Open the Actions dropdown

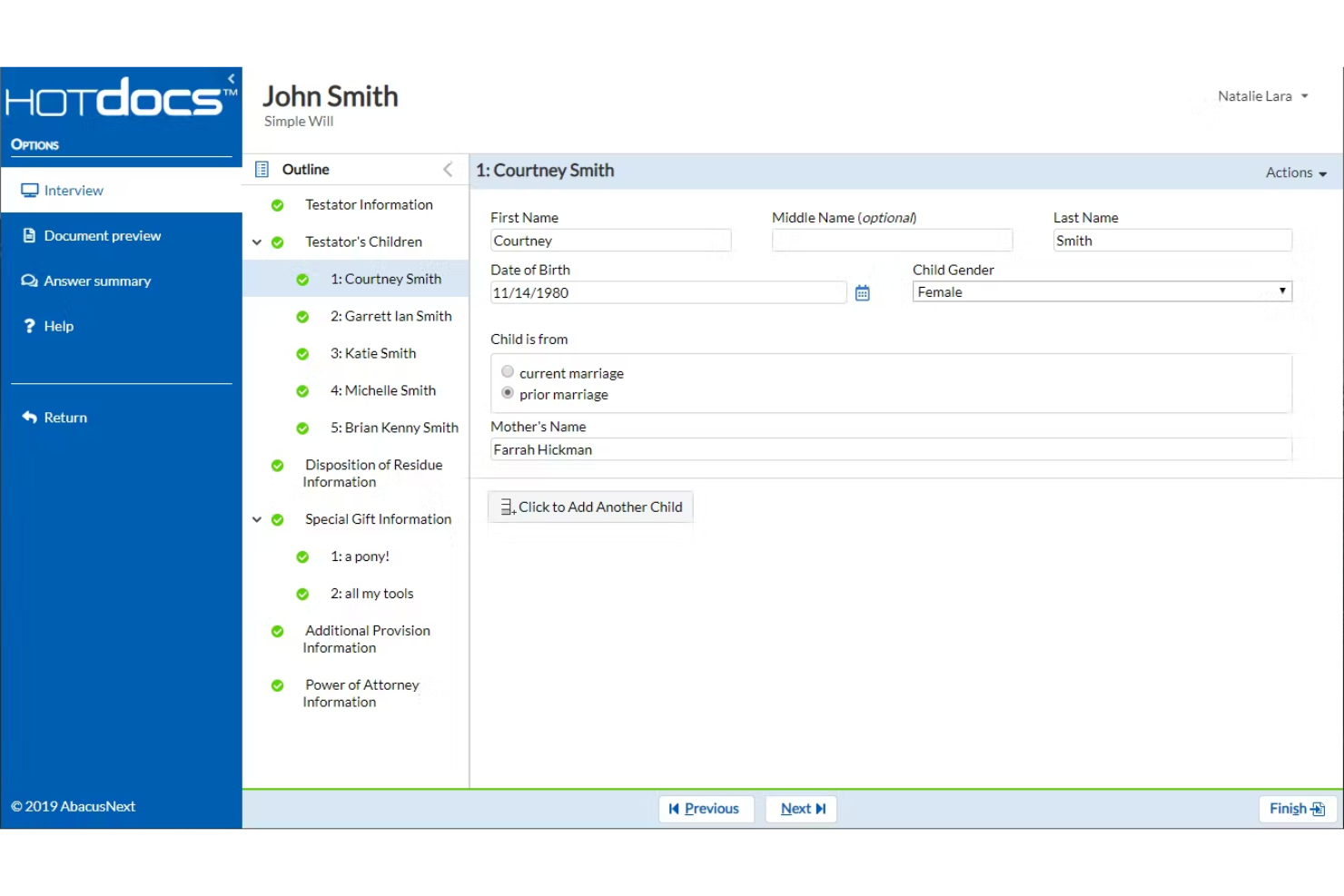pyautogui.click(x=1296, y=172)
